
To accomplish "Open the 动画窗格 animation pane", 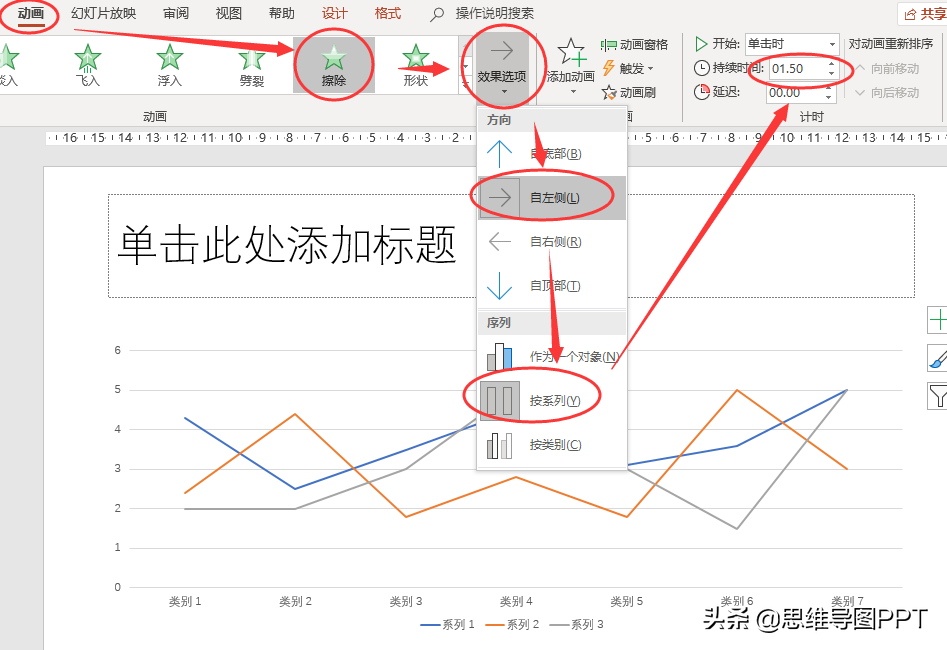I will 635,45.
